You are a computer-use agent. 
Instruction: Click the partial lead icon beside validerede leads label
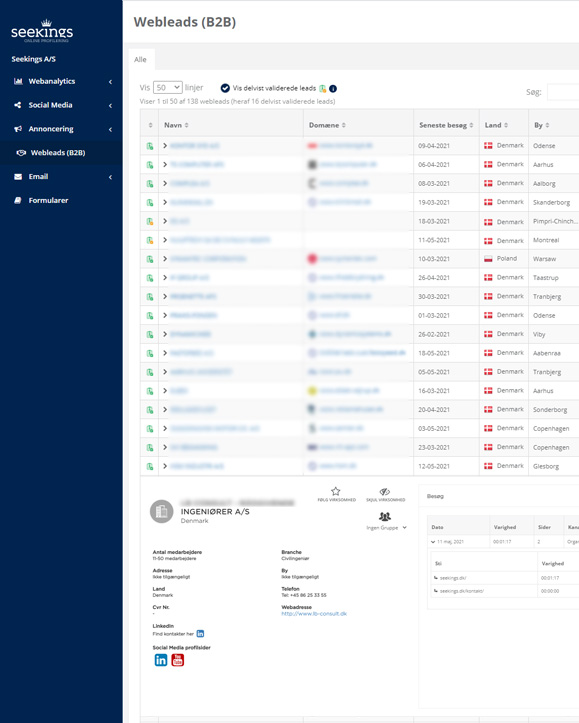pyautogui.click(x=323, y=89)
